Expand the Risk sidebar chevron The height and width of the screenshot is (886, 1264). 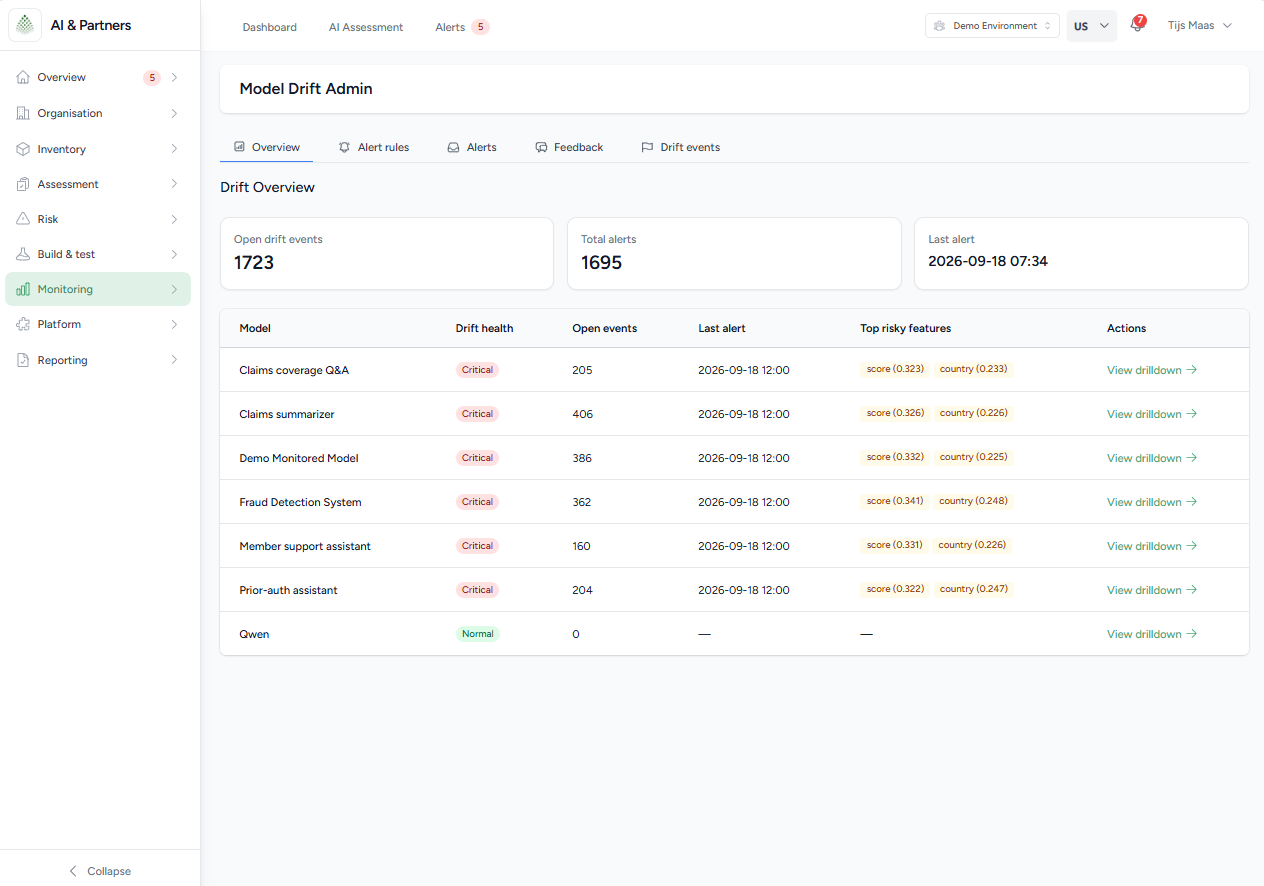point(174,219)
